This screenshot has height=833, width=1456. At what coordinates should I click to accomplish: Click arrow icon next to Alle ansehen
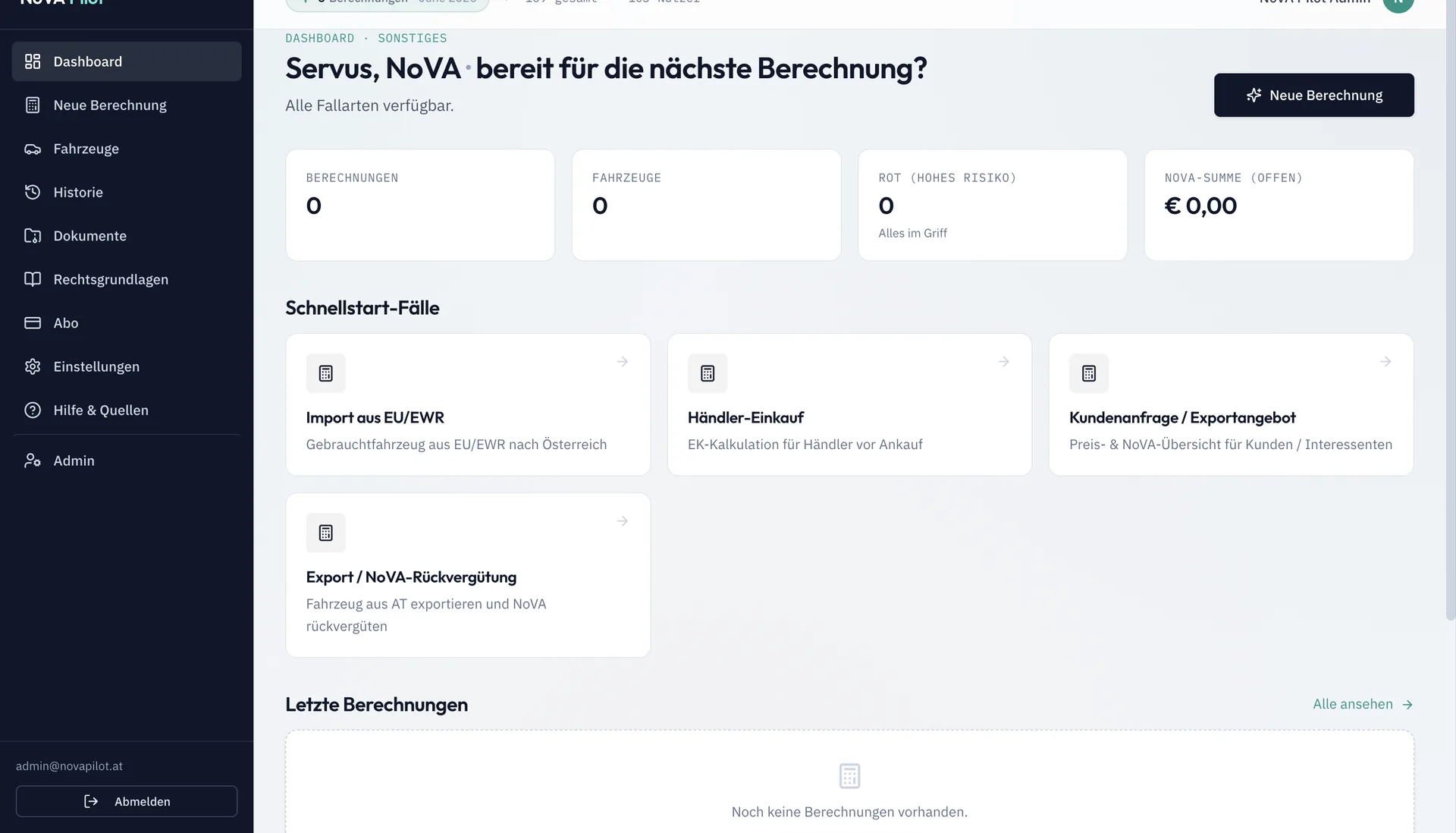click(1407, 705)
